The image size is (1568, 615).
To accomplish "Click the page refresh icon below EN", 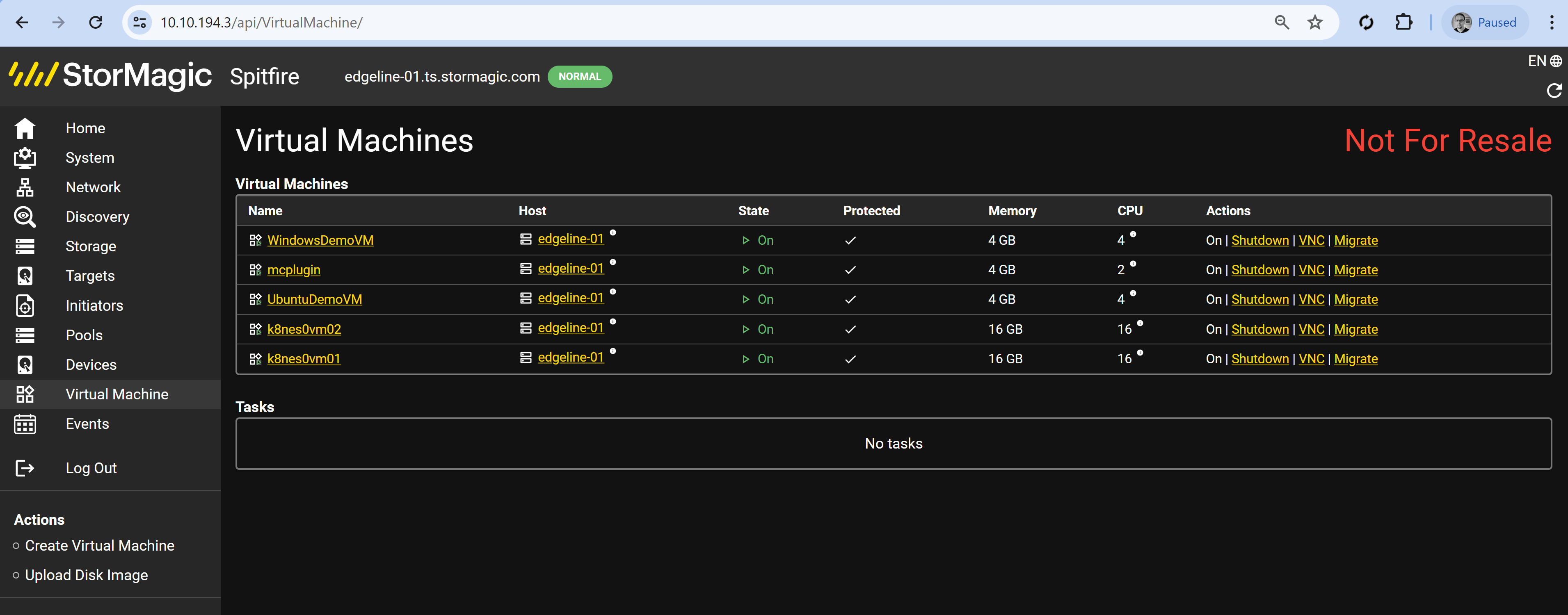I will 1554,91.
